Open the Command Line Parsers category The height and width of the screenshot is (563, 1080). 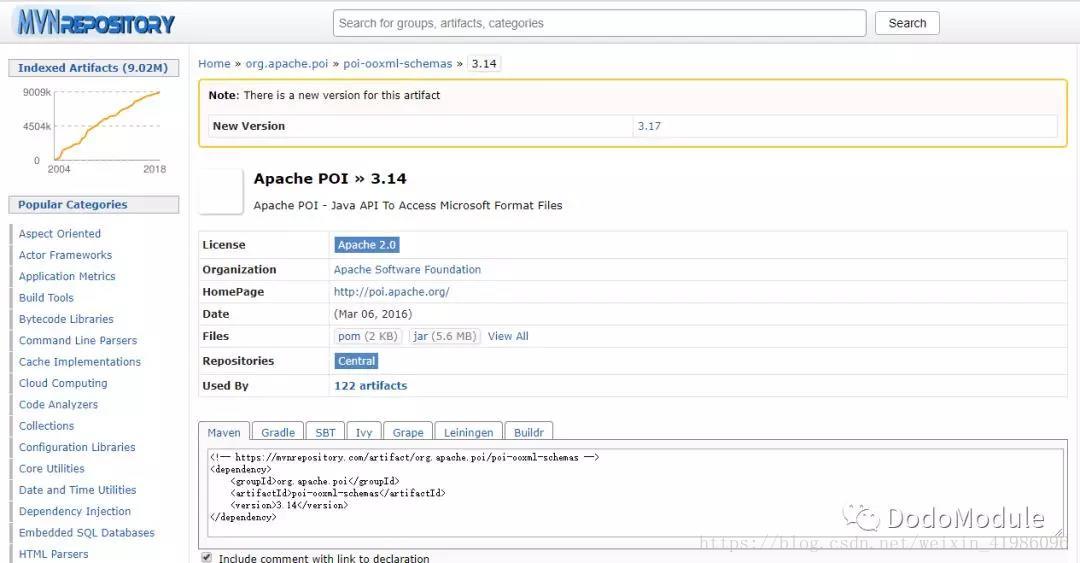78,340
